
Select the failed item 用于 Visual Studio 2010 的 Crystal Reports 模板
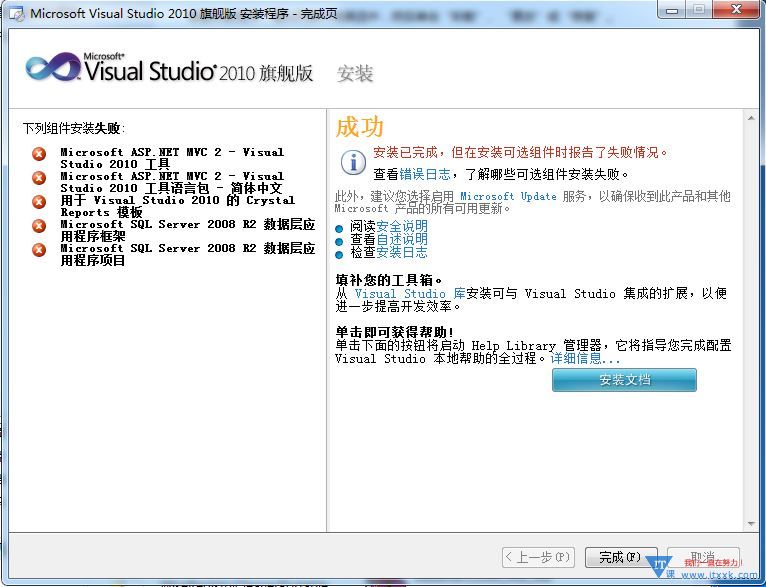(x=178, y=206)
